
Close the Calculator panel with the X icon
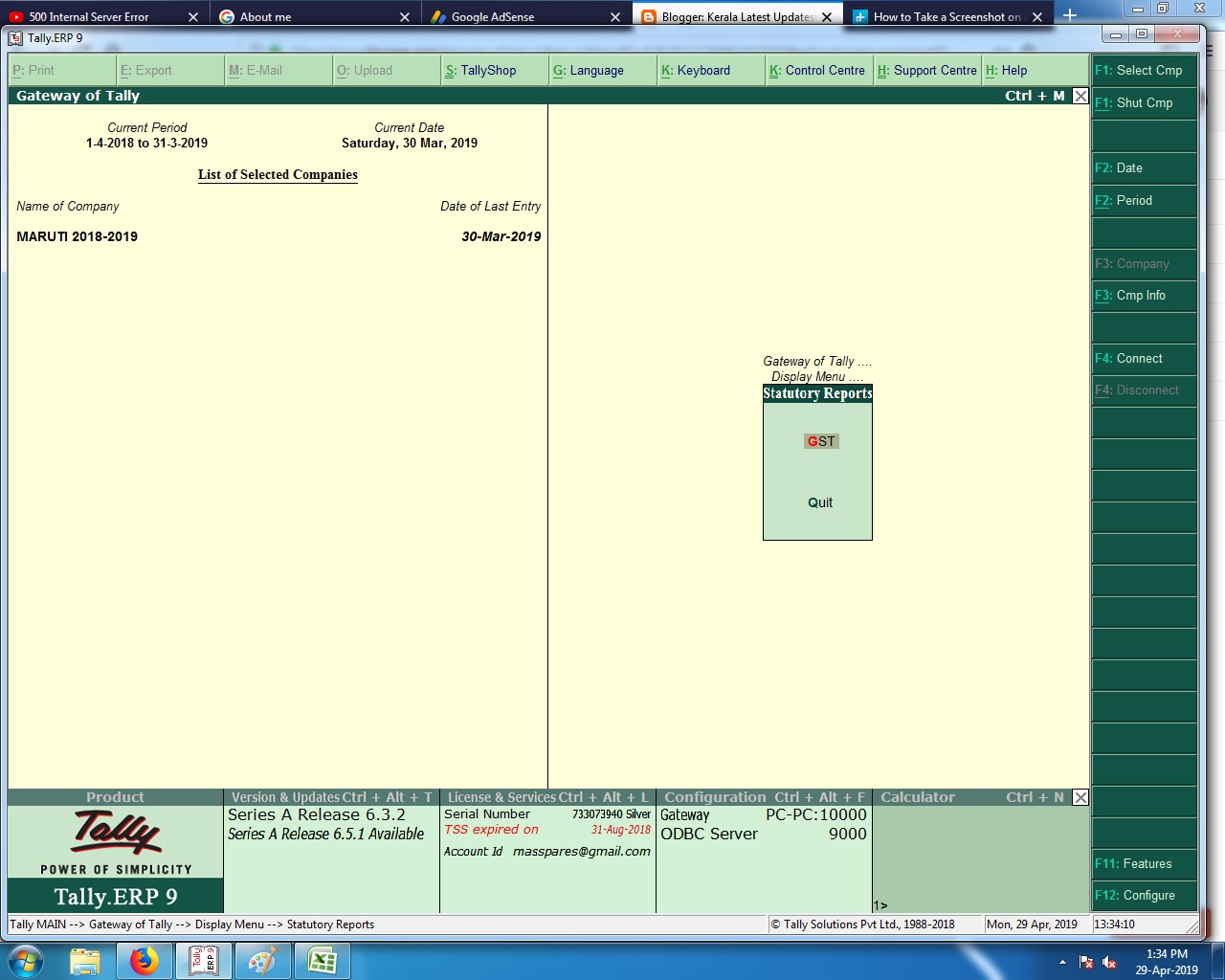click(x=1080, y=797)
